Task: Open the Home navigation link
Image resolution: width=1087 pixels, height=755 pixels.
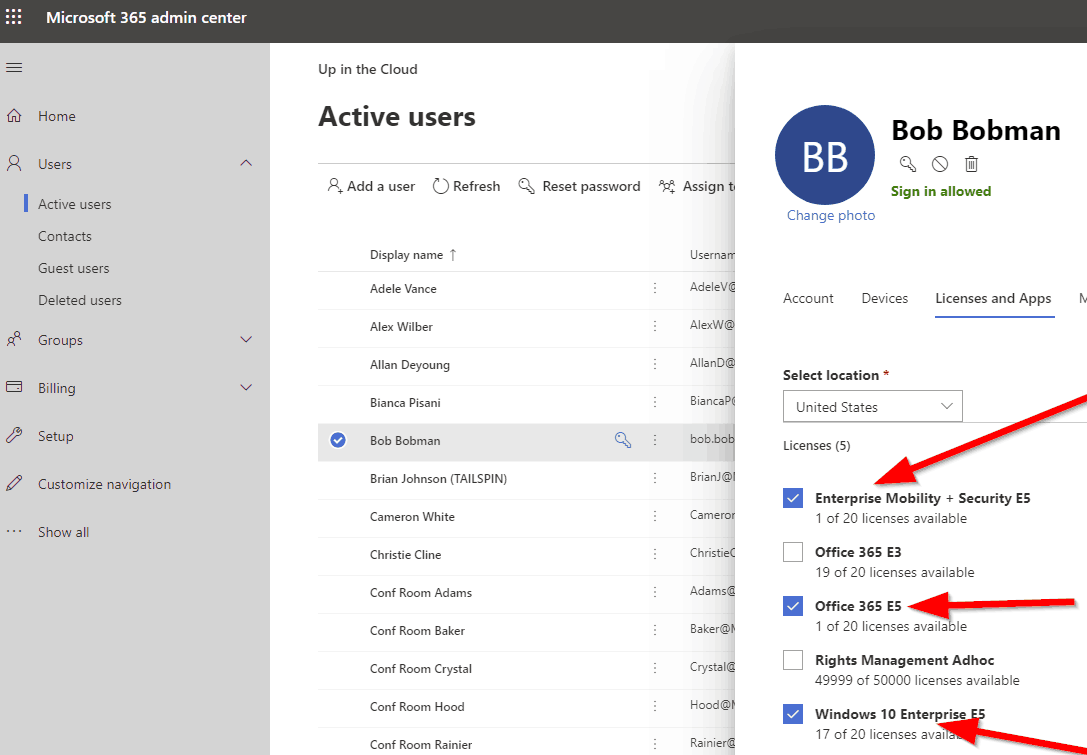Action: pyautogui.click(x=57, y=116)
